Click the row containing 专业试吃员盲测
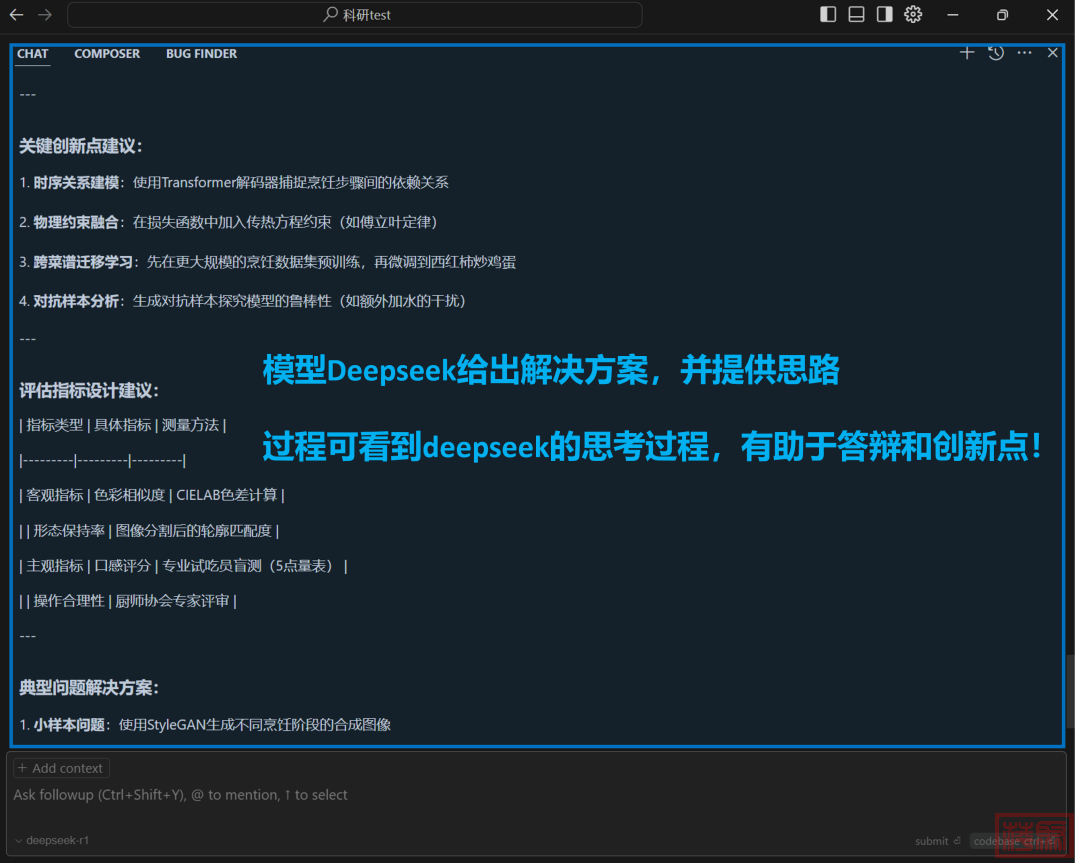This screenshot has width=1080, height=863. (183, 565)
